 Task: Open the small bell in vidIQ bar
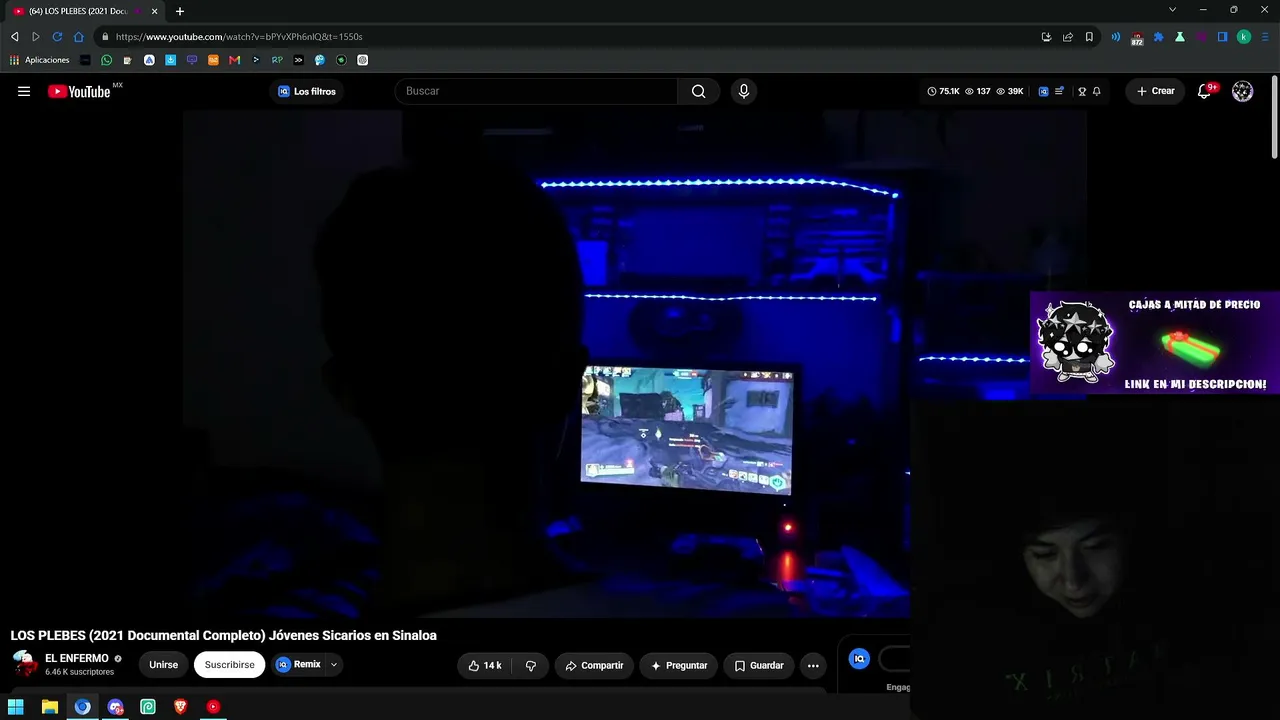click(1097, 91)
